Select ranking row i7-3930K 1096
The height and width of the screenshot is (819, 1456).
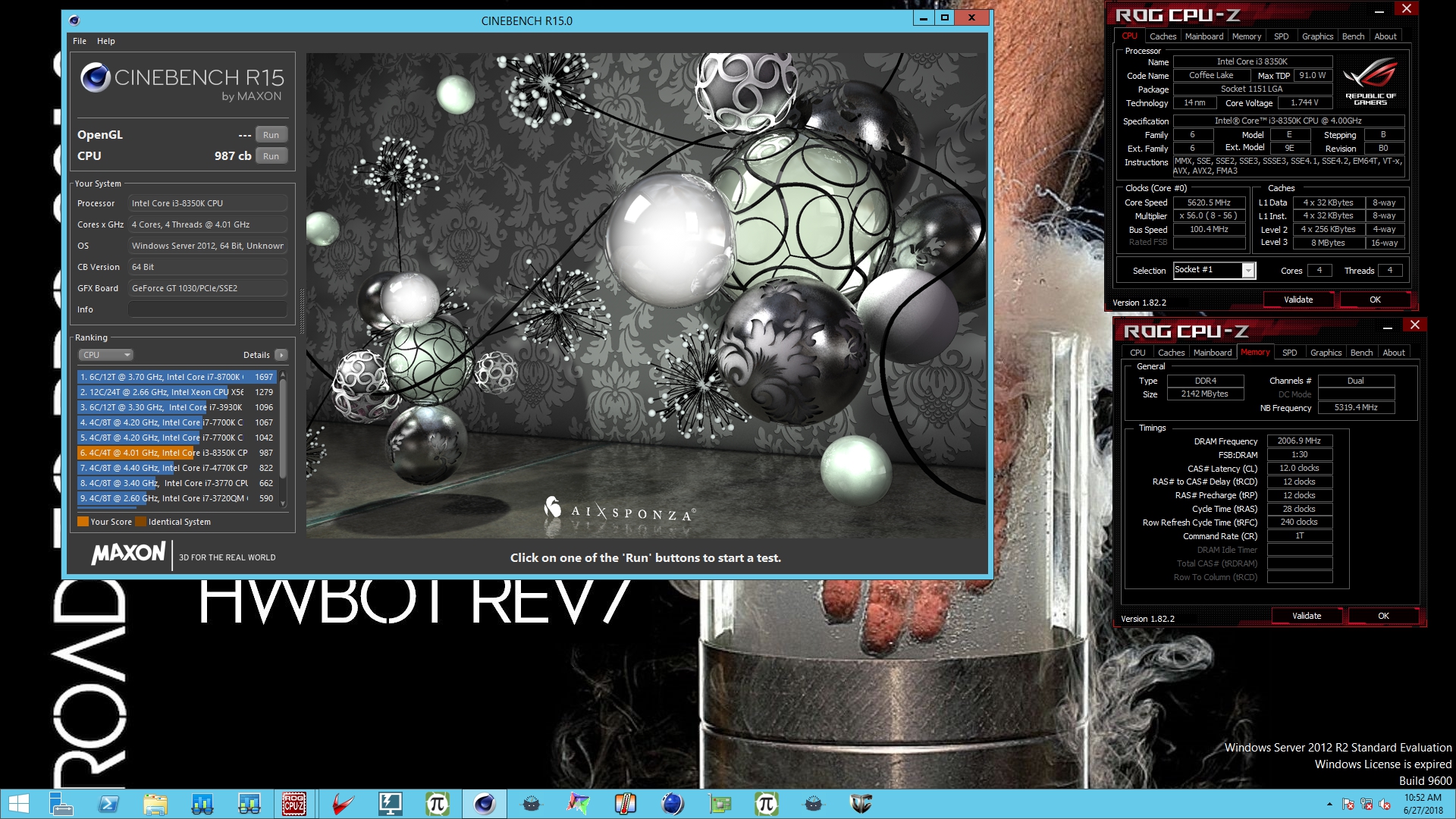[177, 407]
